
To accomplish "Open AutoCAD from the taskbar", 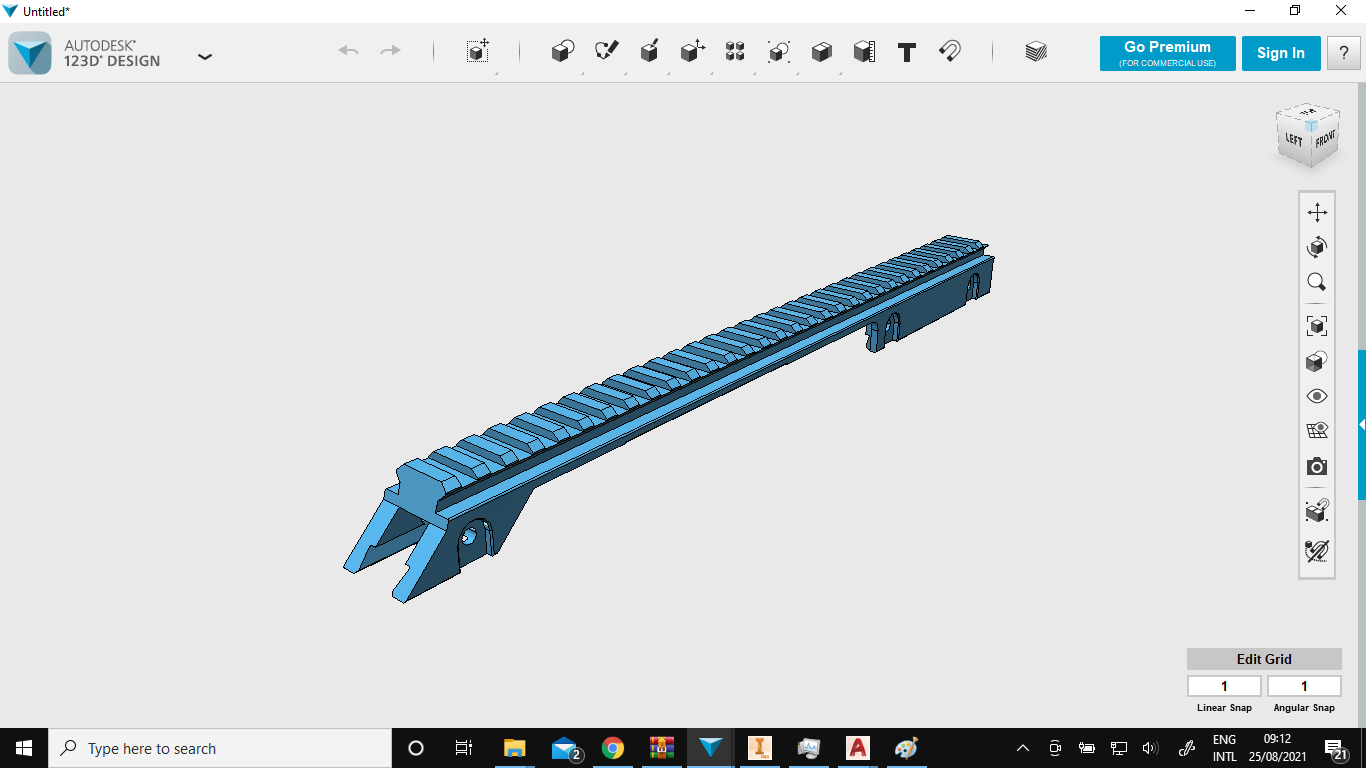I will (858, 748).
